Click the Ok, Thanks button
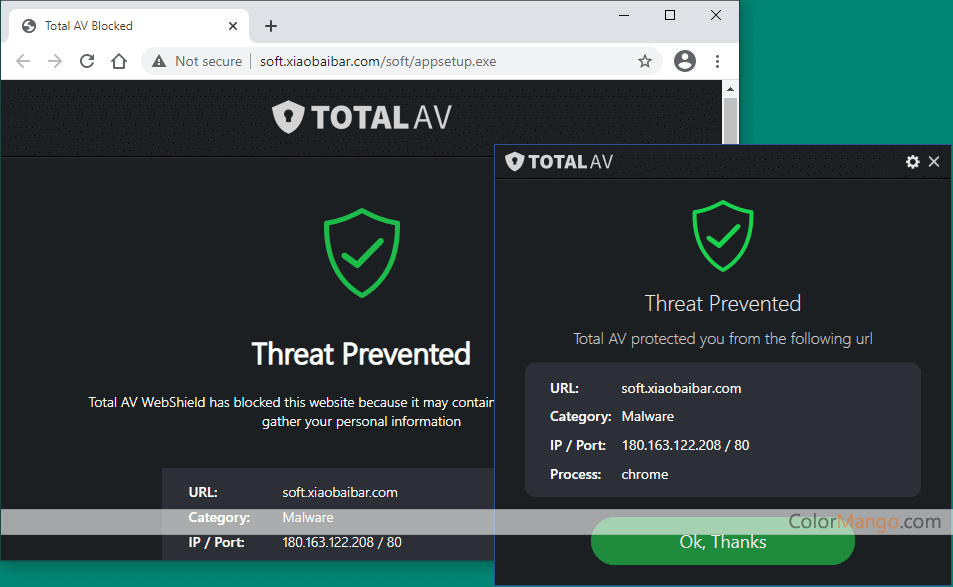Viewport: 953px width, 587px height. pos(722,542)
